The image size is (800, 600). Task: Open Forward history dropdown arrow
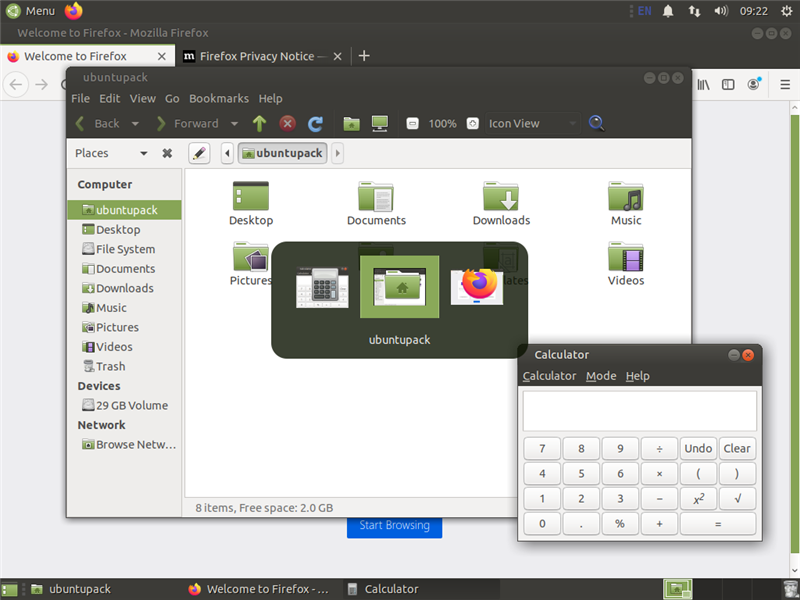click(234, 123)
